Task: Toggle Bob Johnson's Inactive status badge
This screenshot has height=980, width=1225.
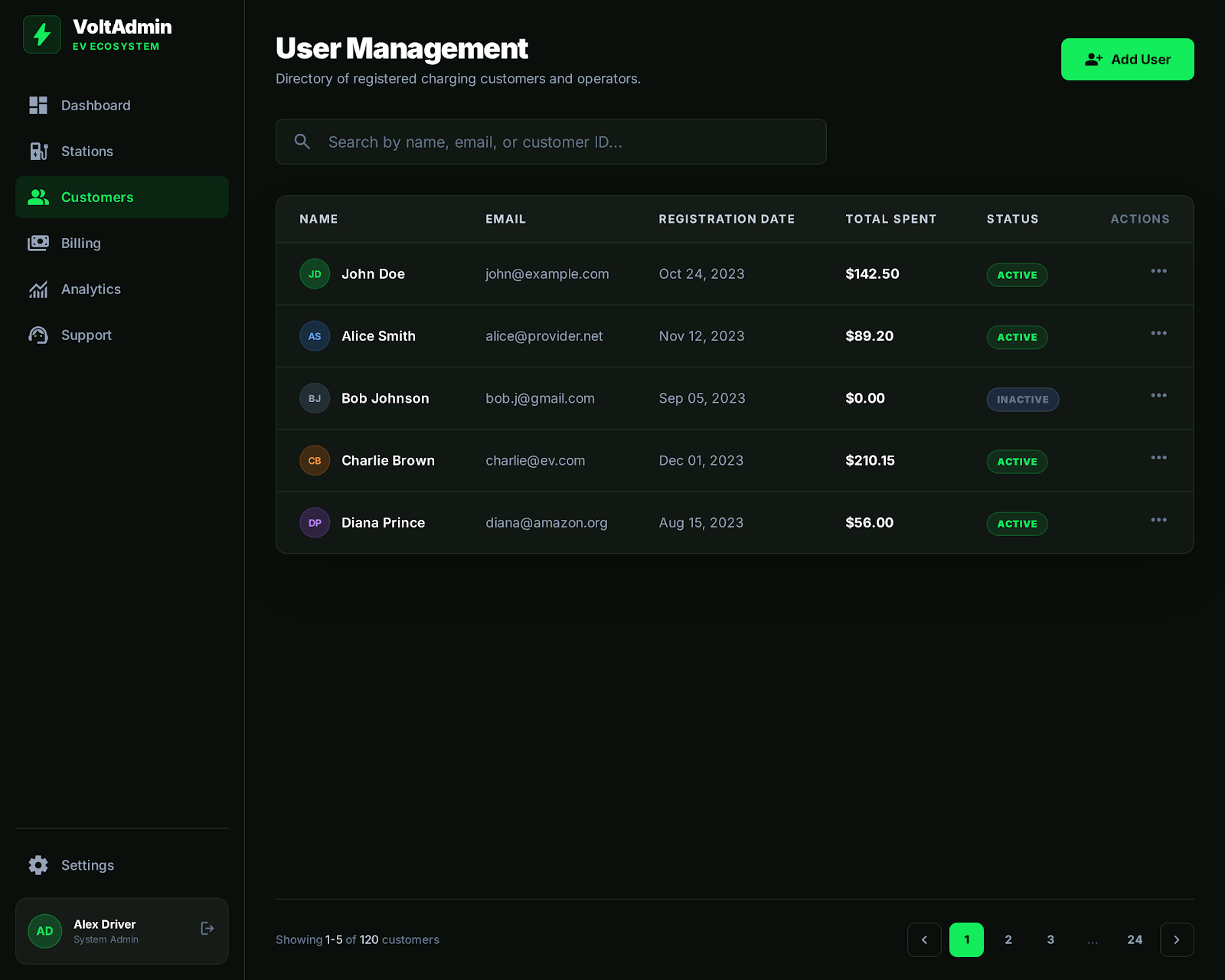Action: point(1022,399)
